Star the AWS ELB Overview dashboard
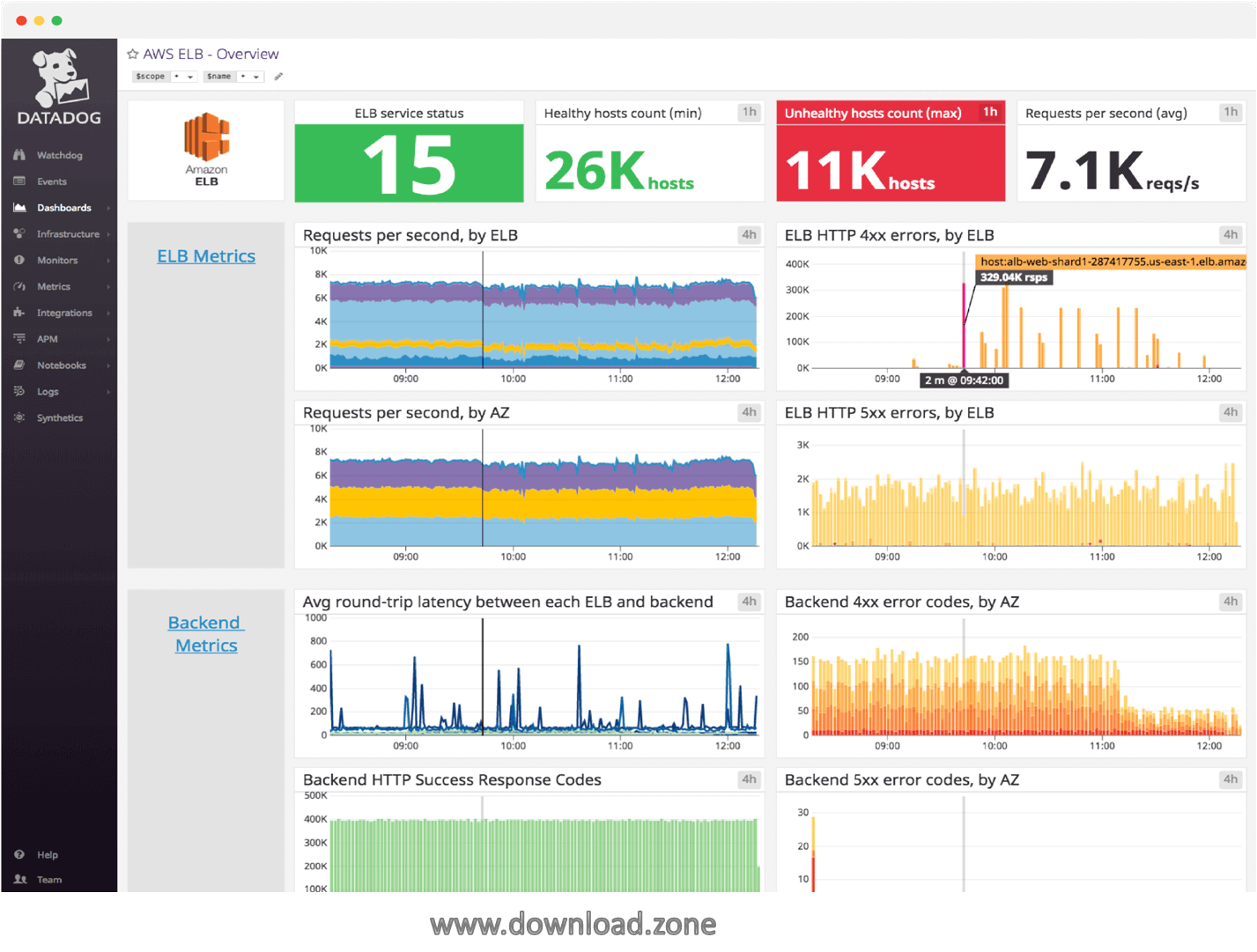The width and height of the screenshot is (1257, 952). (x=133, y=54)
